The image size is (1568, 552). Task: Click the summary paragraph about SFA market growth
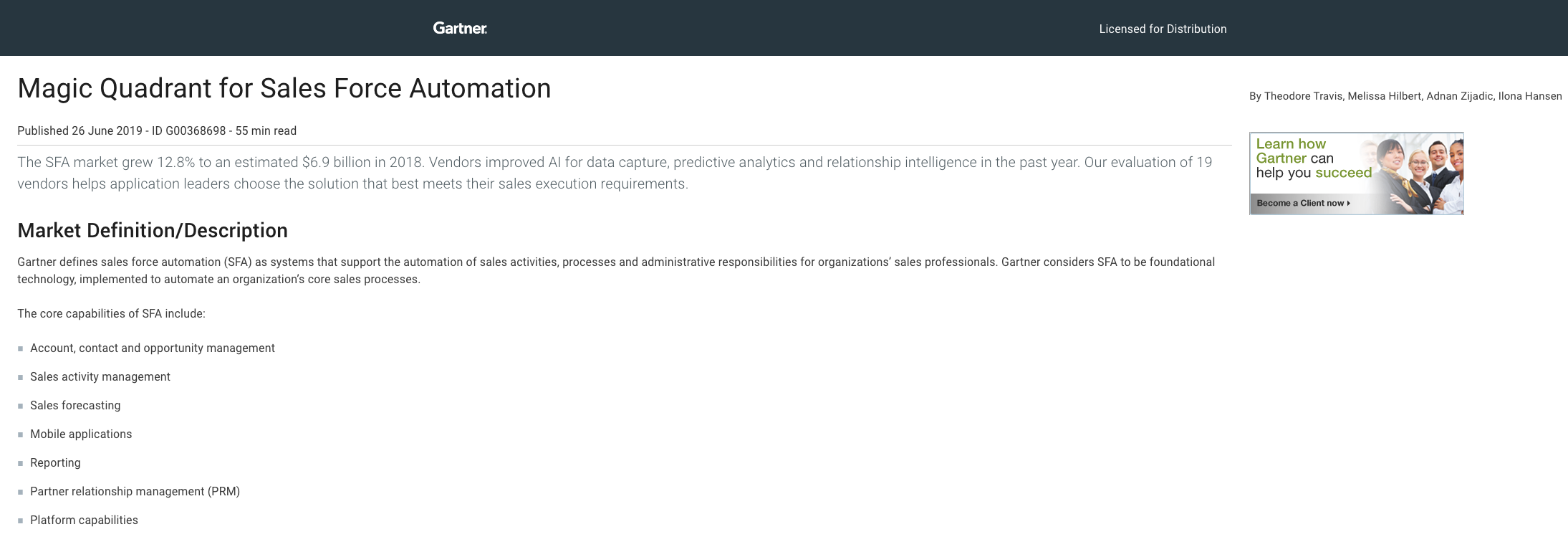(x=615, y=173)
